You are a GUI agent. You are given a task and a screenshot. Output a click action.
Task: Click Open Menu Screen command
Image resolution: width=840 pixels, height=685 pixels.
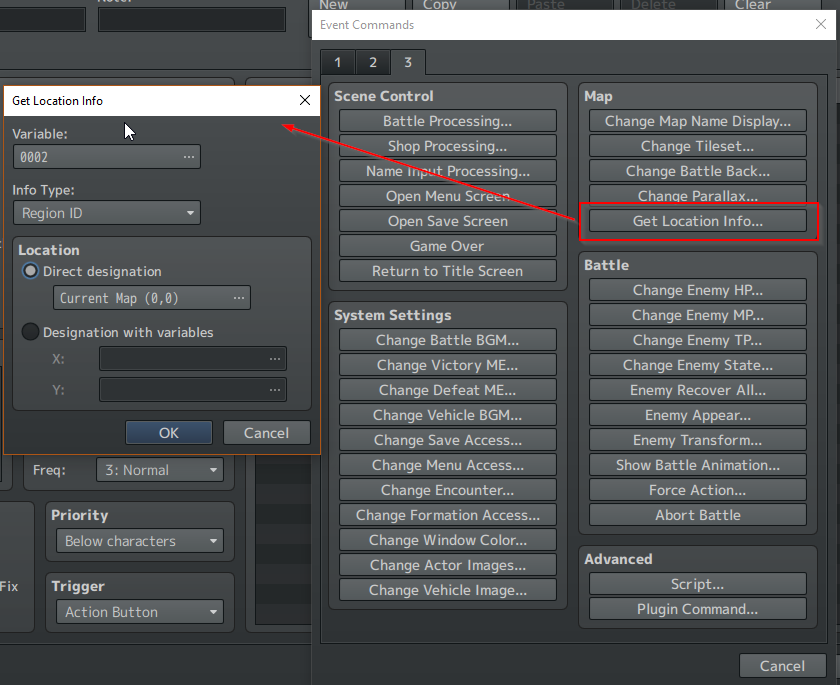(x=447, y=196)
